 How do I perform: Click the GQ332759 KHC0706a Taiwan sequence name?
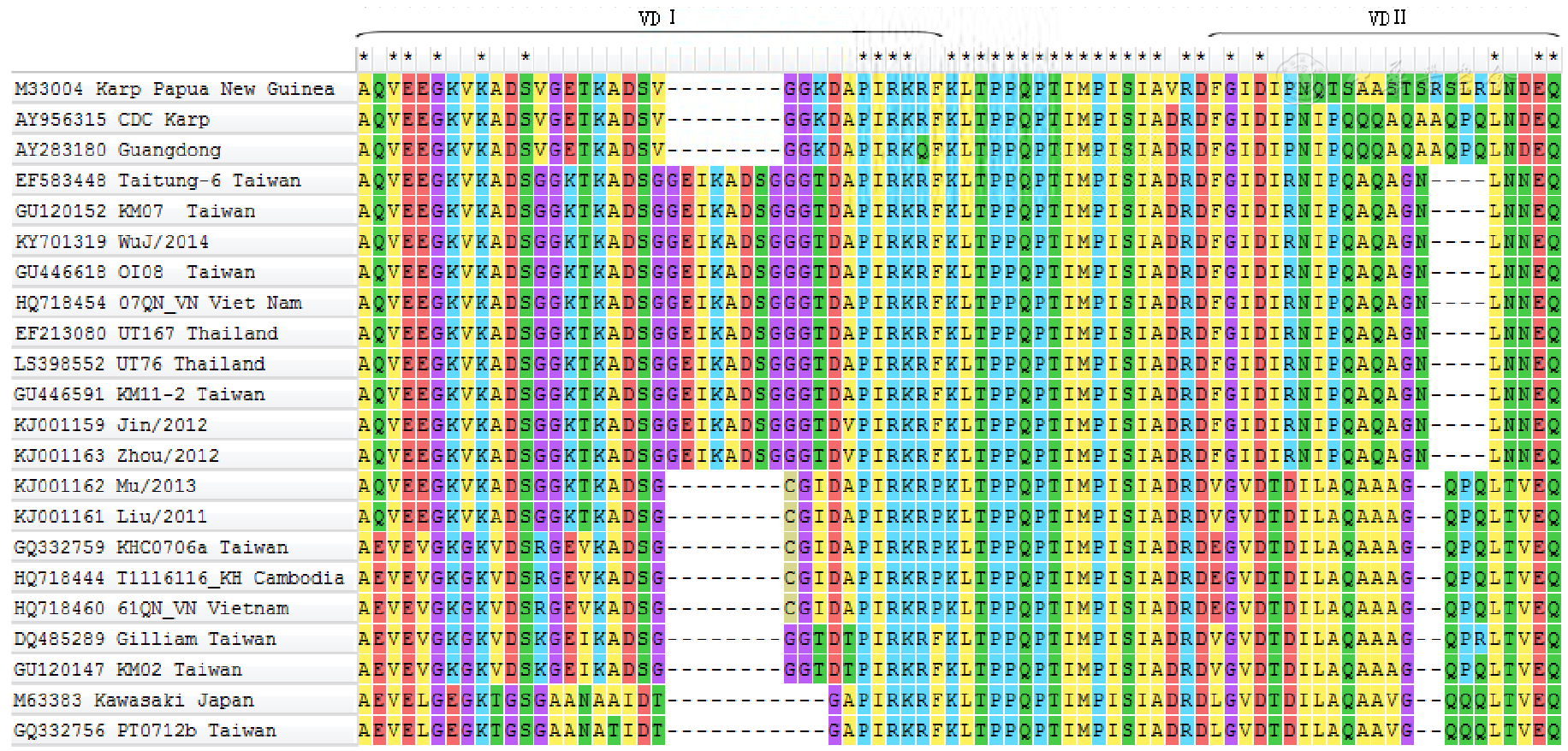pos(151,547)
